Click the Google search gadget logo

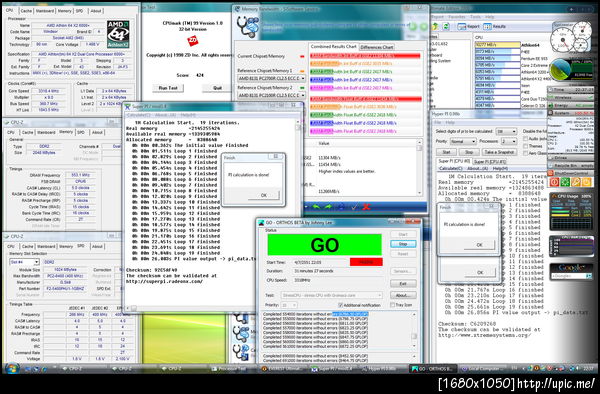[571, 267]
